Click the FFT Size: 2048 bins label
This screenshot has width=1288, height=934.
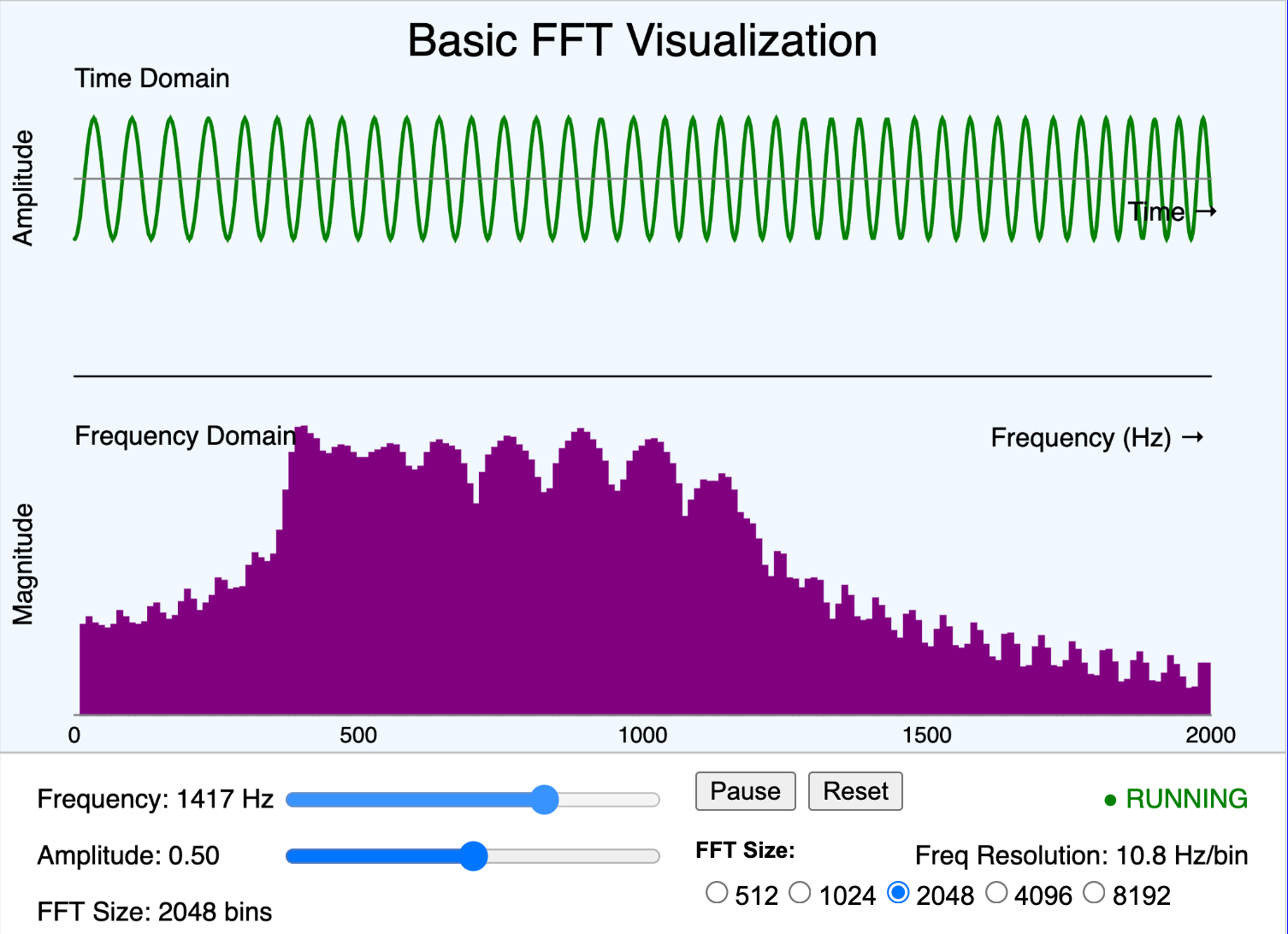[154, 912]
